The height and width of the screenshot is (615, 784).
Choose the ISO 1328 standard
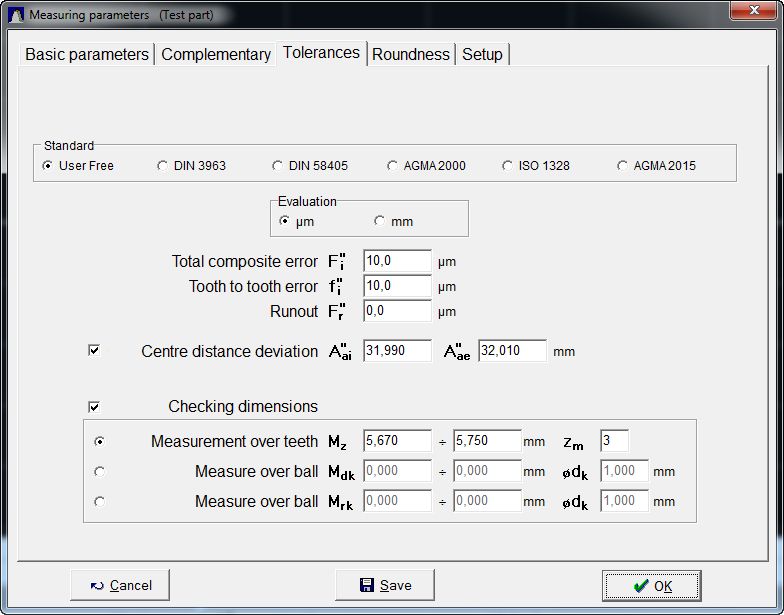tap(507, 166)
